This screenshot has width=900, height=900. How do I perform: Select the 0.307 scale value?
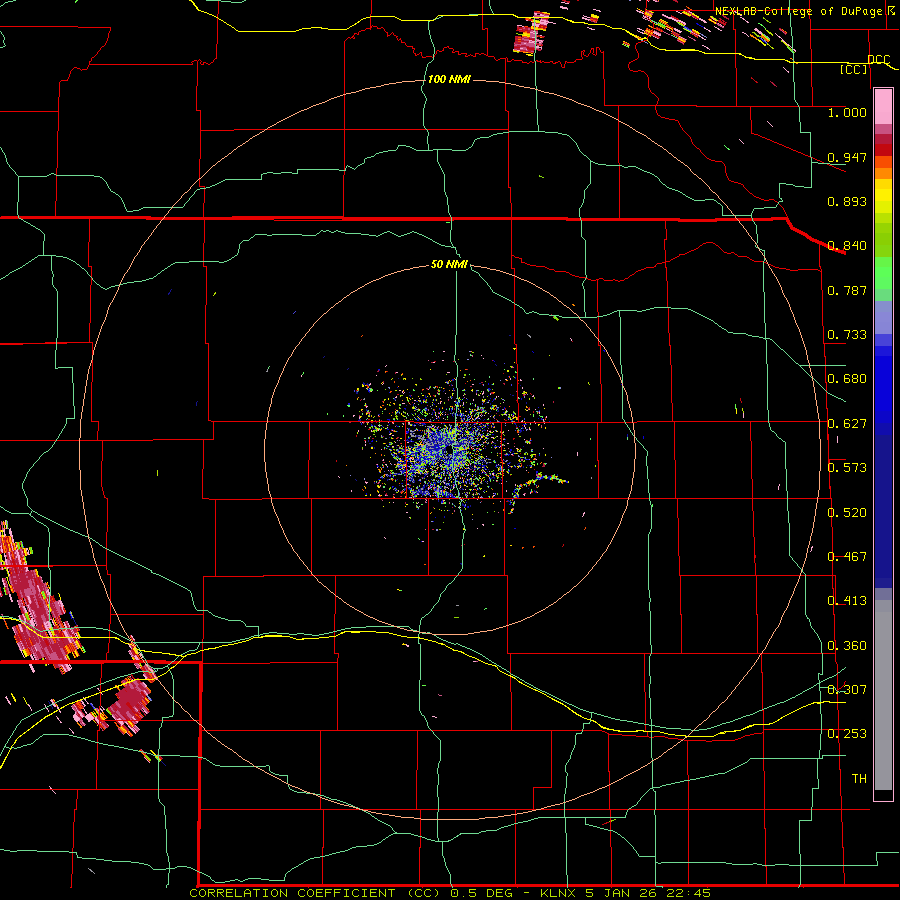point(847,690)
